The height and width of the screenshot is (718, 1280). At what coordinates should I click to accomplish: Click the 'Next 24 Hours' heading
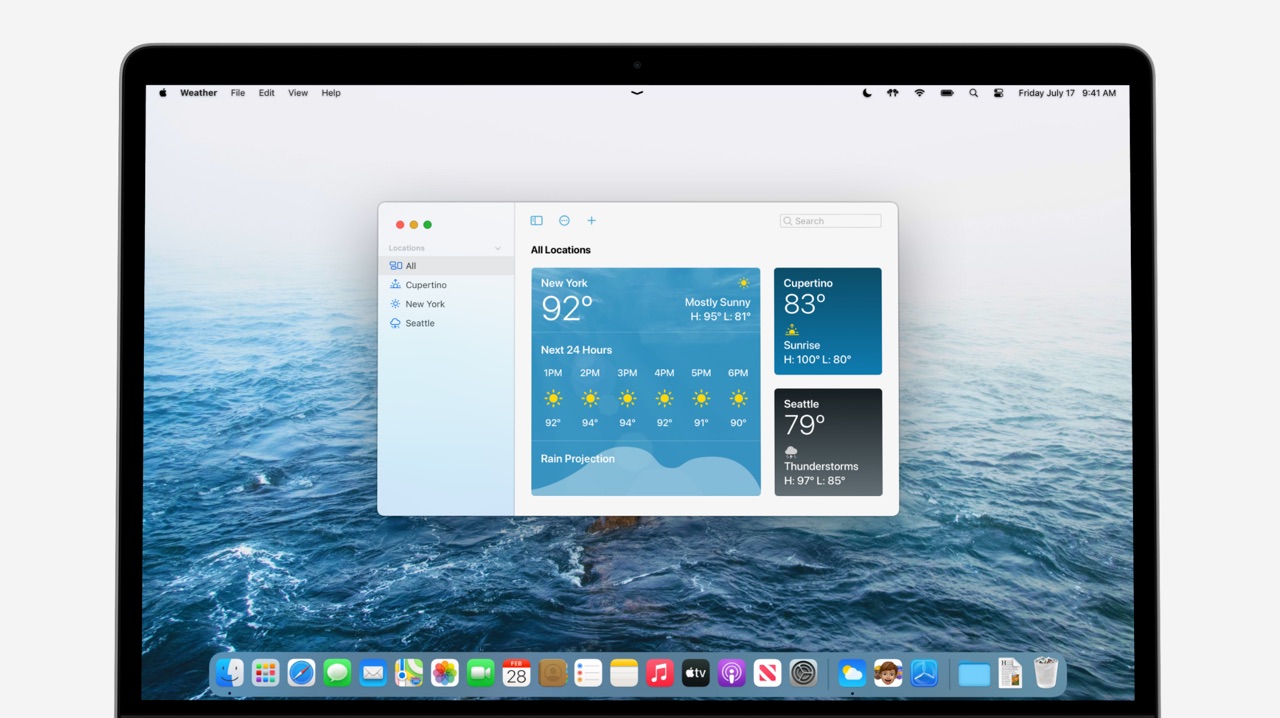click(576, 350)
